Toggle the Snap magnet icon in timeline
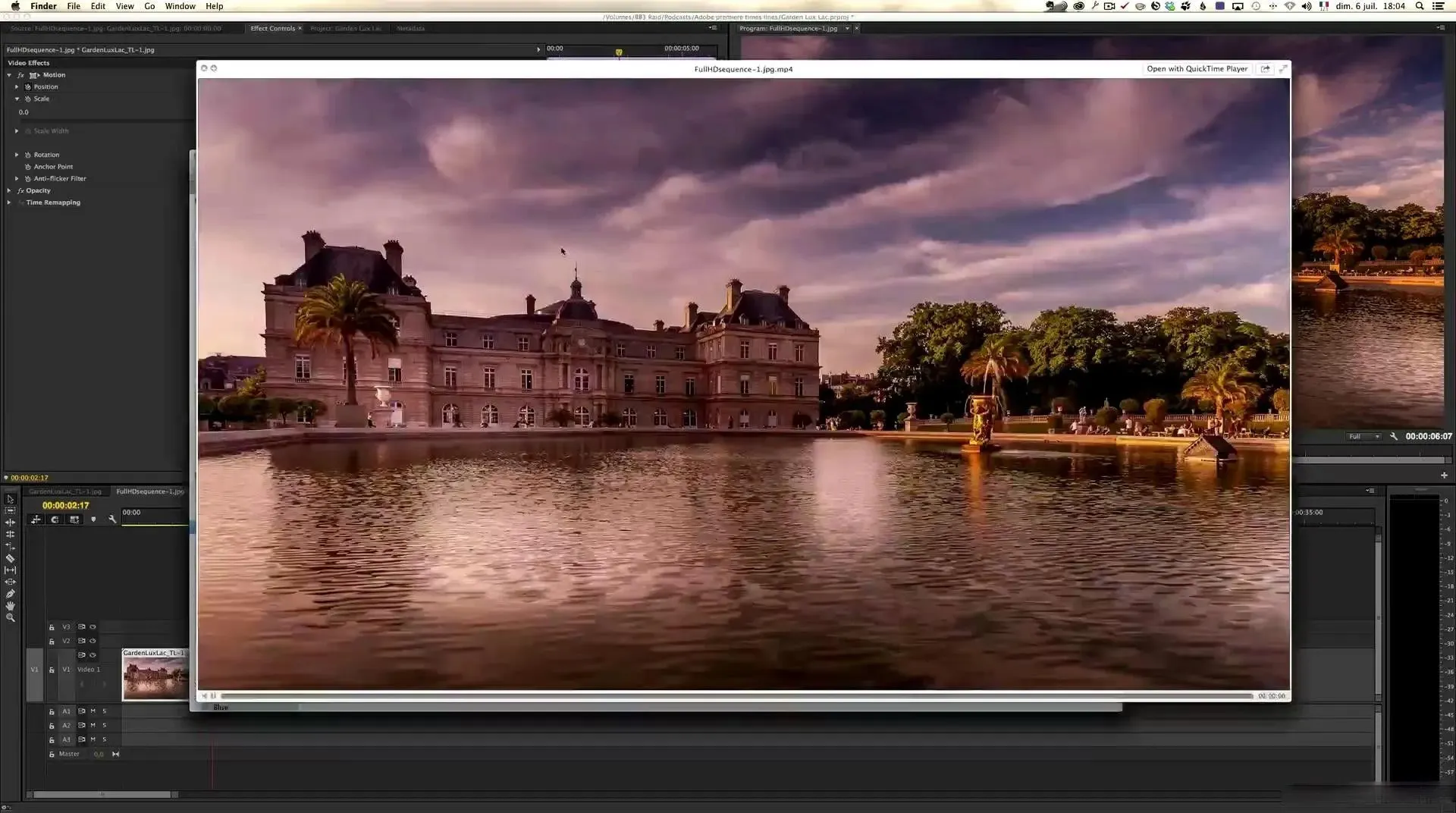The width and height of the screenshot is (1456, 813). coord(55,520)
